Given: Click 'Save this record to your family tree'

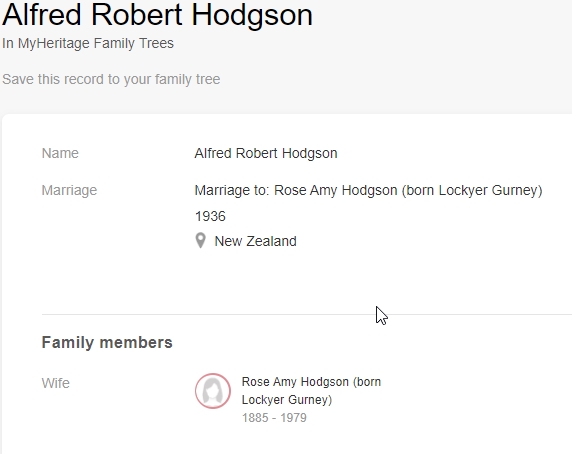Looking at the screenshot, I should click(x=111, y=79).
